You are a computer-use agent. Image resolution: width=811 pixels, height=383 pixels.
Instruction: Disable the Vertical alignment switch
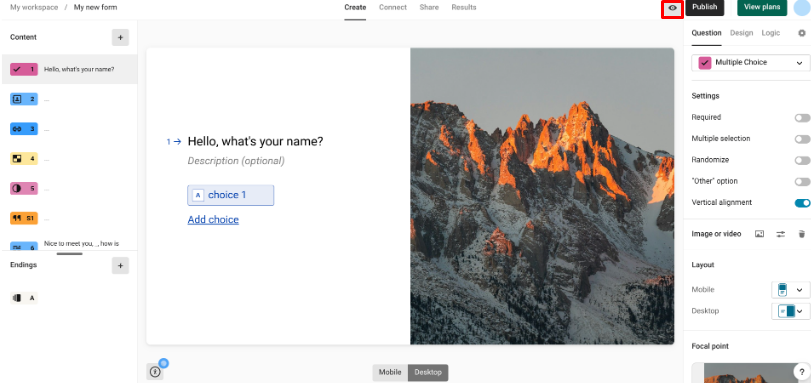tap(802, 203)
